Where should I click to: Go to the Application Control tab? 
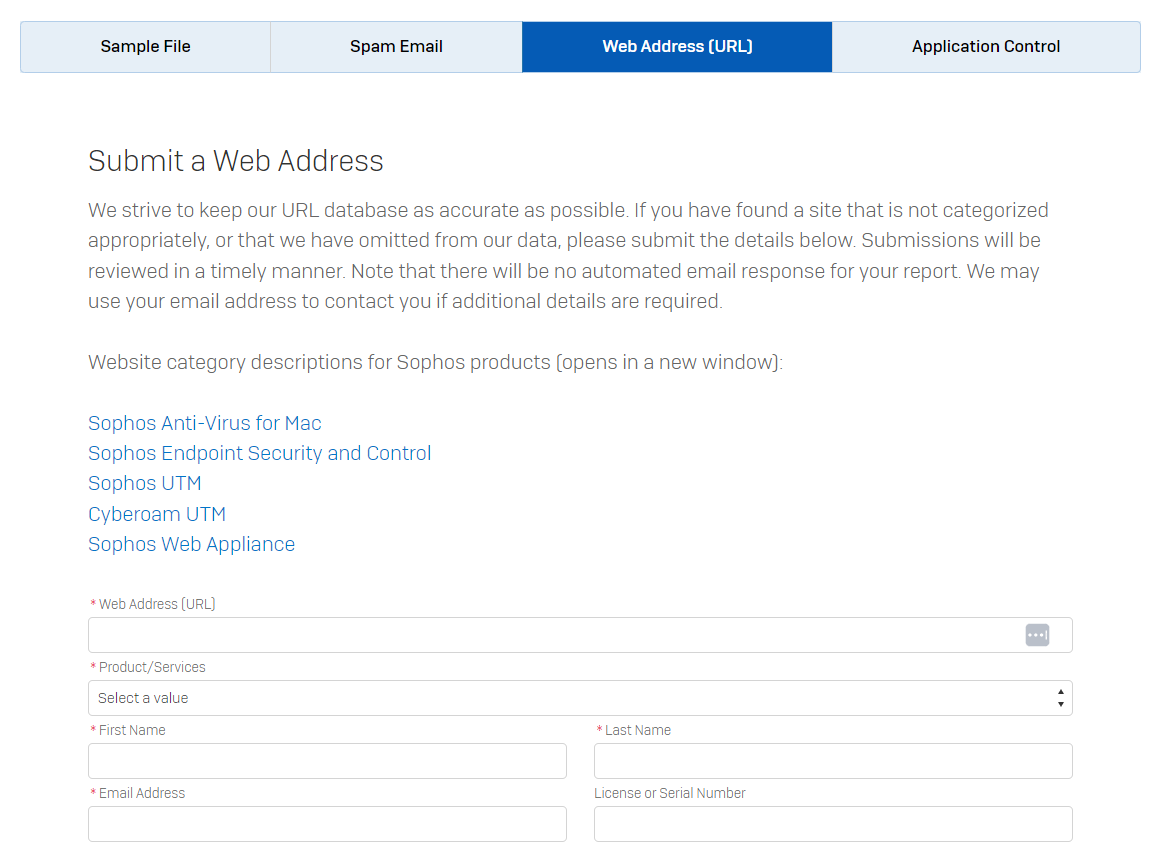point(986,47)
